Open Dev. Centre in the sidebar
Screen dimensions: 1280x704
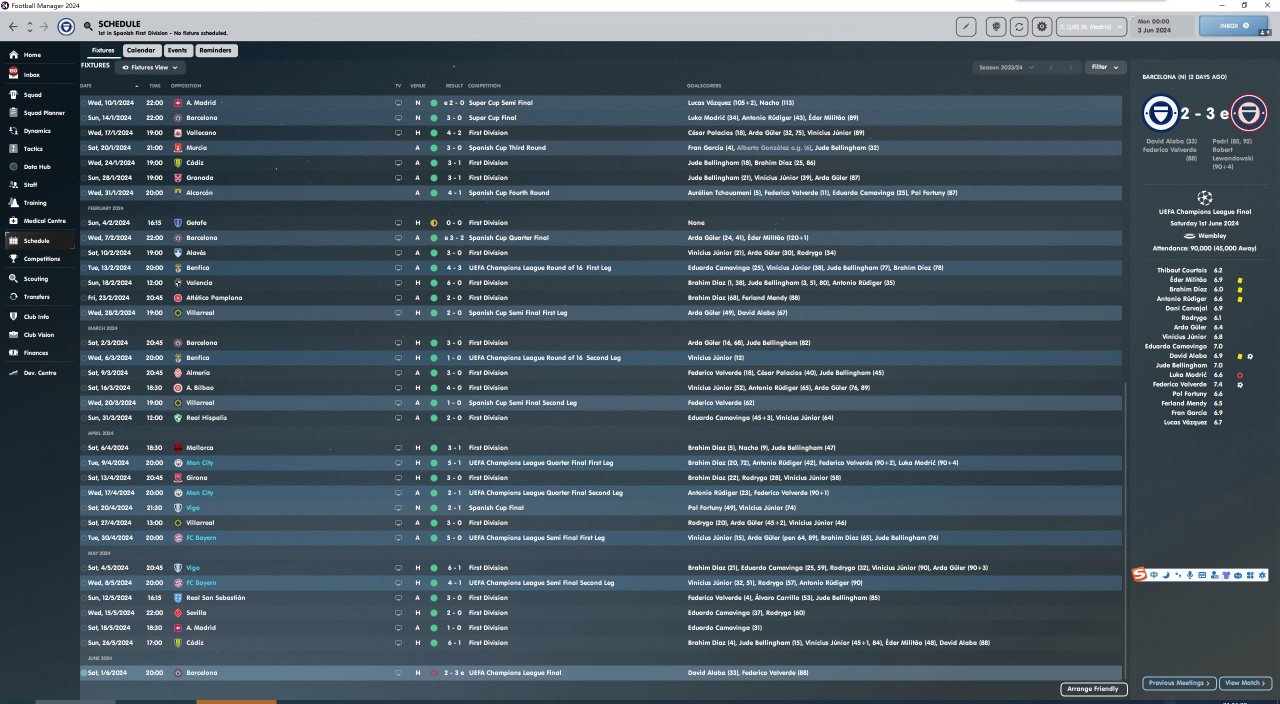click(39, 373)
